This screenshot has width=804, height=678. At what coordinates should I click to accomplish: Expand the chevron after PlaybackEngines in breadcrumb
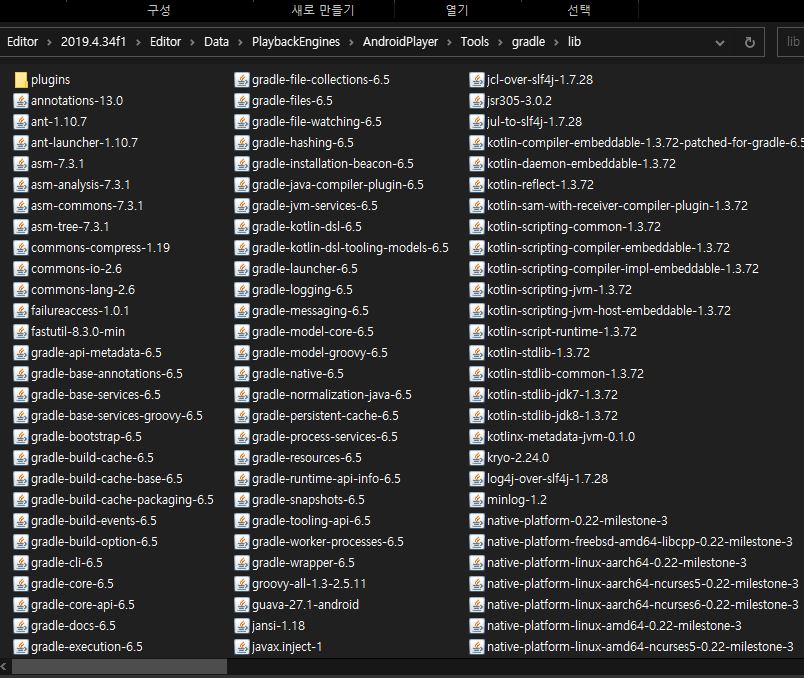click(351, 43)
